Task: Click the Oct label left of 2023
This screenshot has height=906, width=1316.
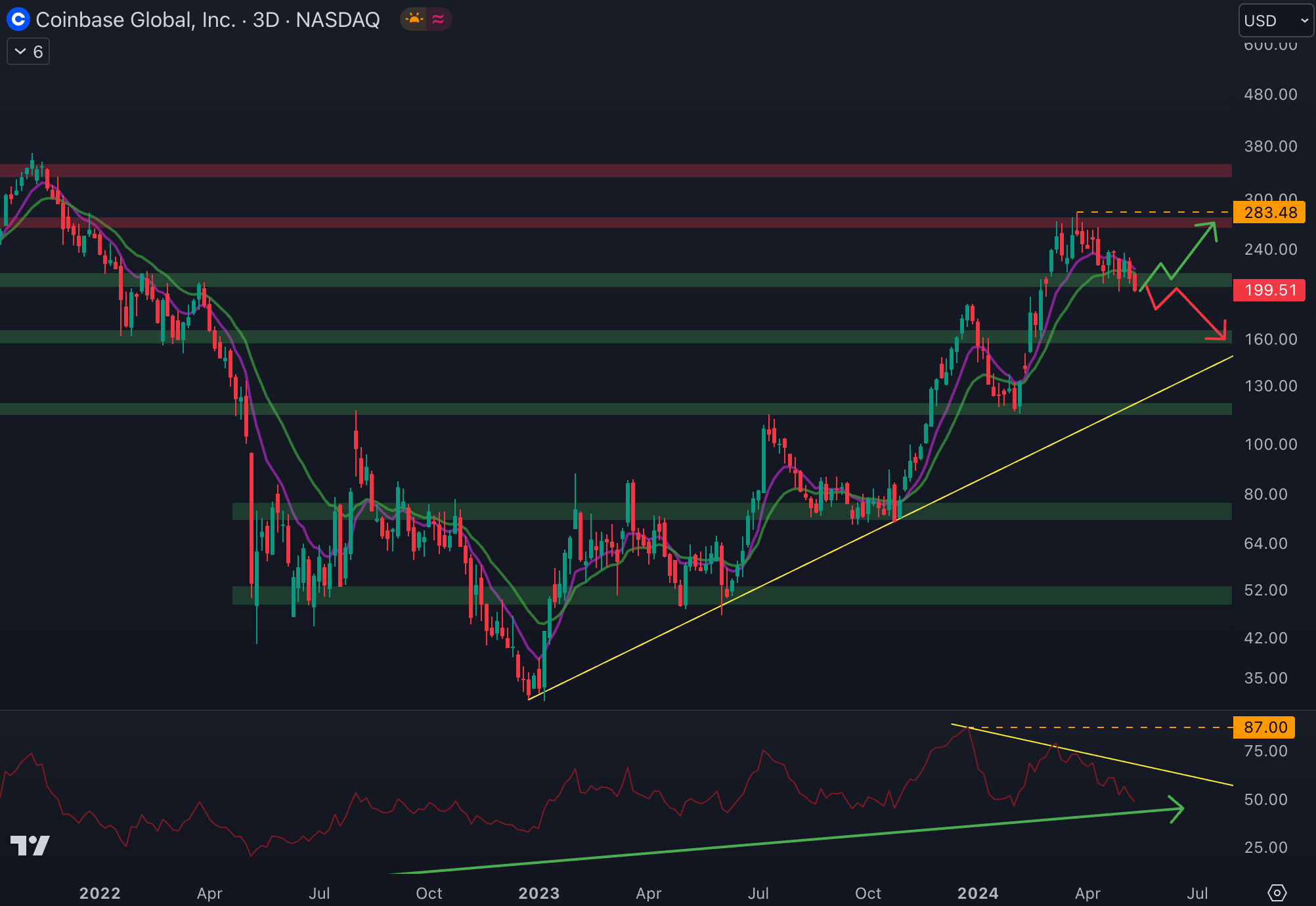Action: (x=429, y=893)
